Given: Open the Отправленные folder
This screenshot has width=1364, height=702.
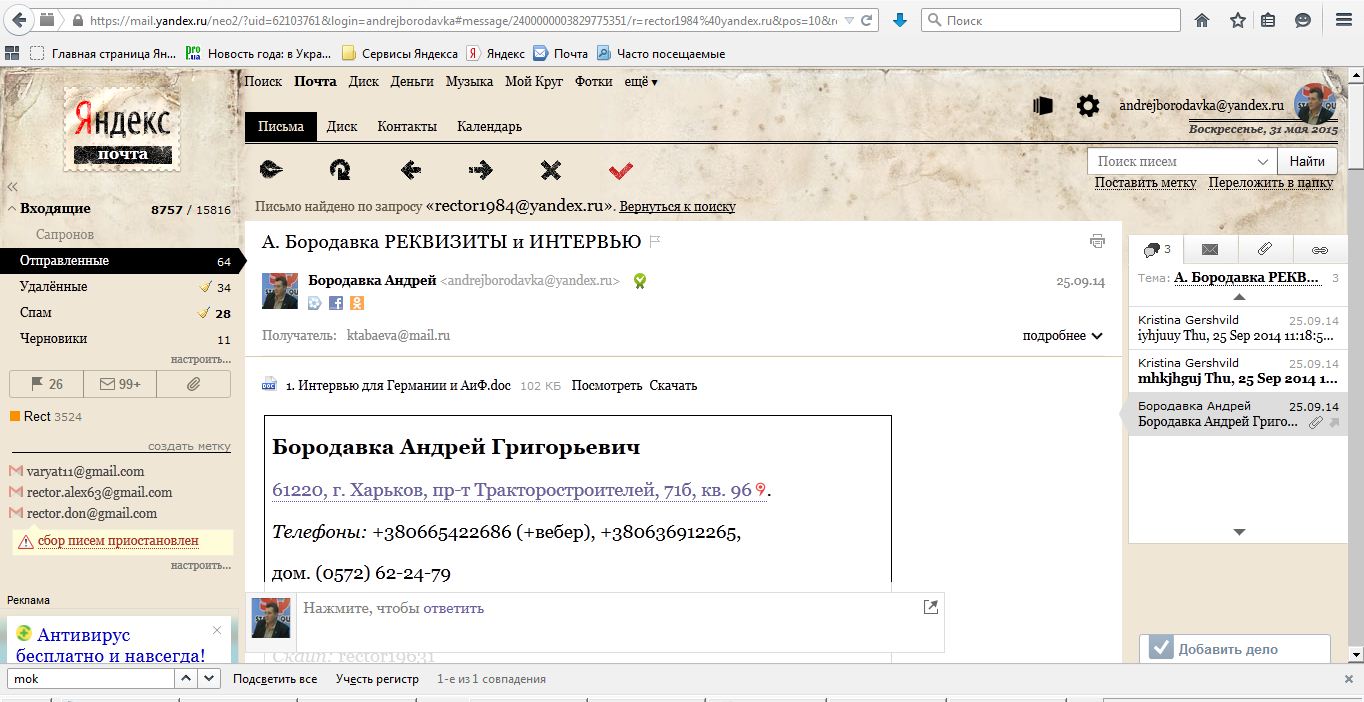Looking at the screenshot, I should coord(64,261).
